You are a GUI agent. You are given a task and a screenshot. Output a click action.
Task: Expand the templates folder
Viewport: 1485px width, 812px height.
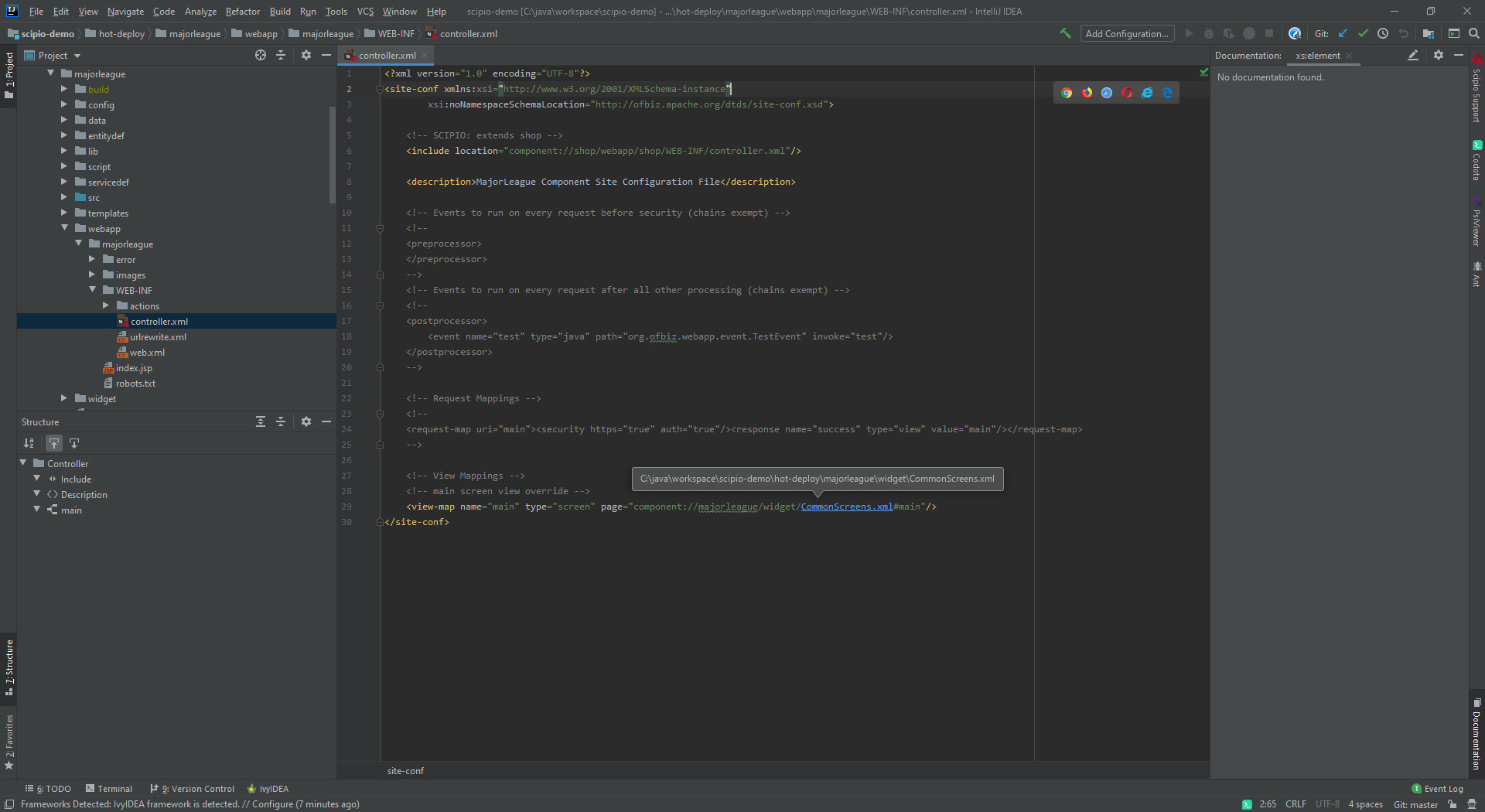tap(64, 213)
